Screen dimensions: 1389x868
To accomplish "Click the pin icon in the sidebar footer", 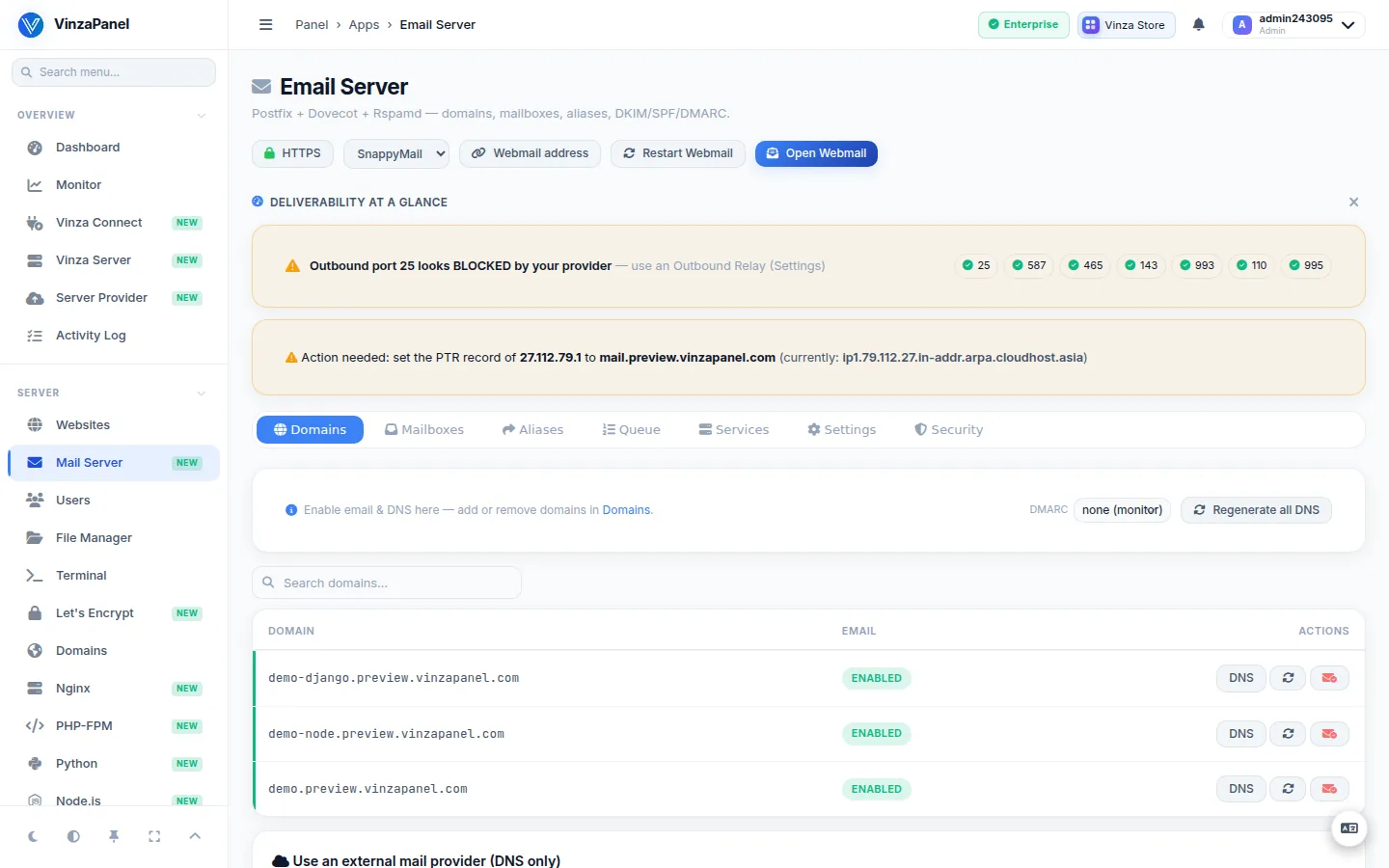I will [114, 836].
